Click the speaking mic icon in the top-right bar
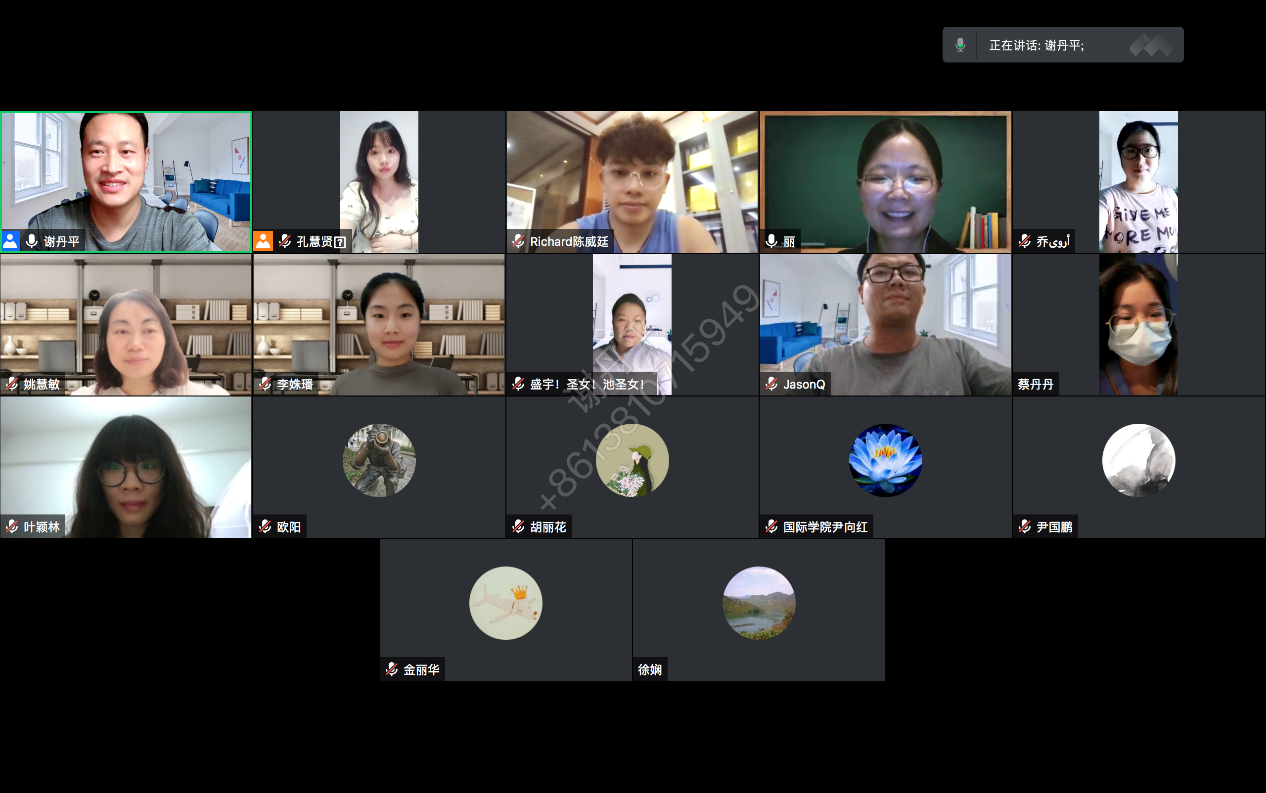The image size is (1266, 793). pyautogui.click(x=960, y=45)
